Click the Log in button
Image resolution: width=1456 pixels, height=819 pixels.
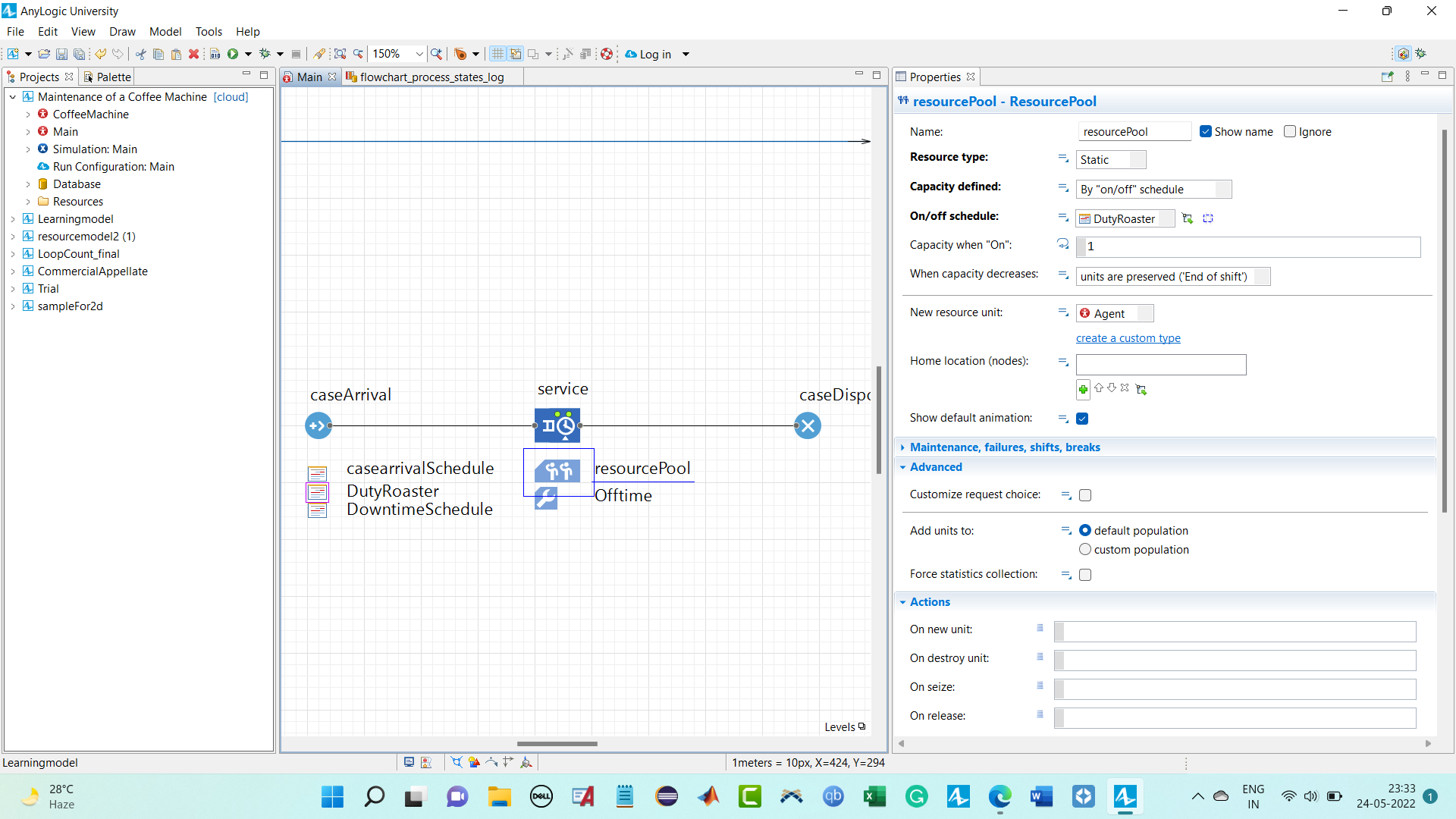(654, 54)
